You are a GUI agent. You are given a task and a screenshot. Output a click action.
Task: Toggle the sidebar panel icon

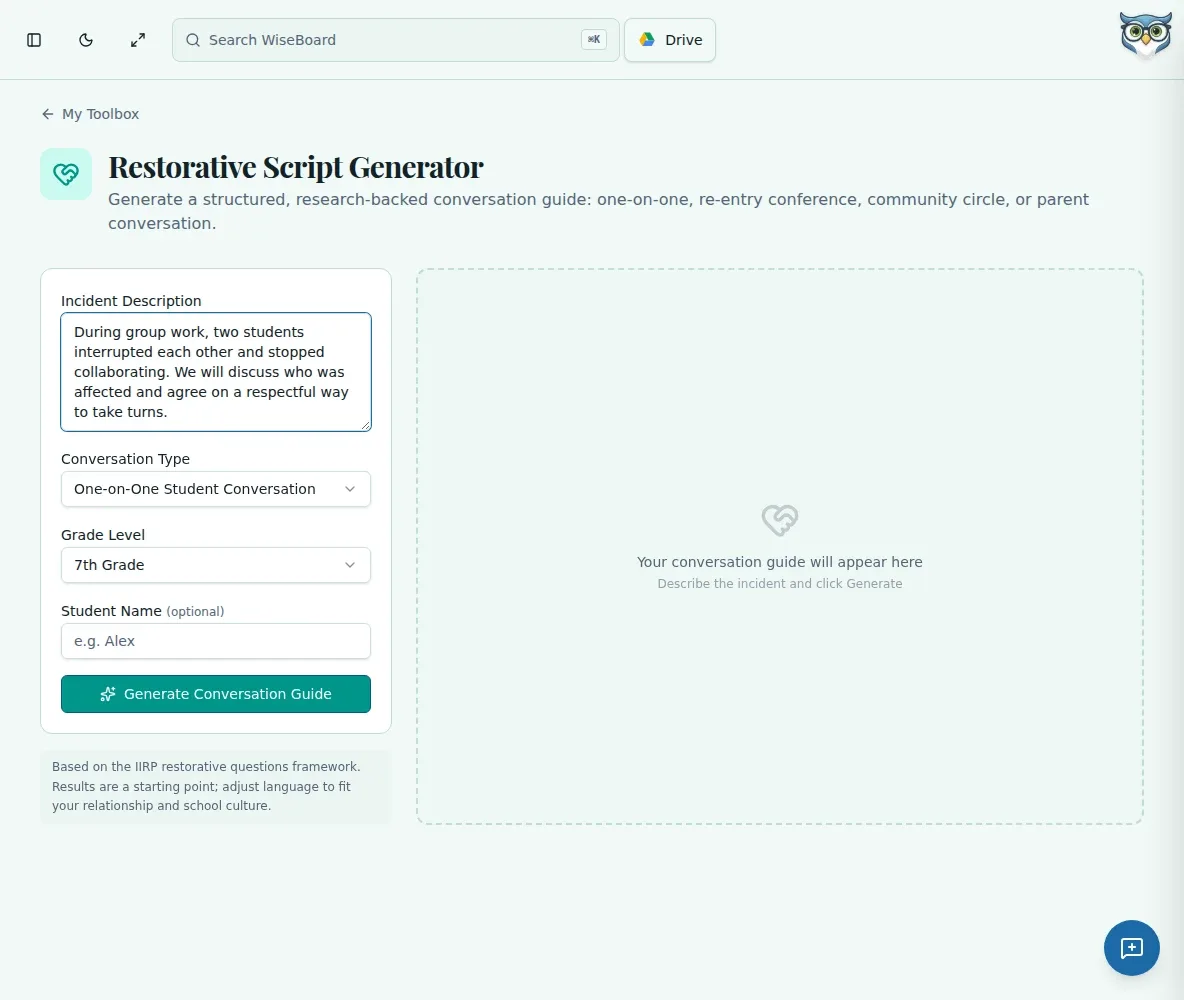[34, 40]
